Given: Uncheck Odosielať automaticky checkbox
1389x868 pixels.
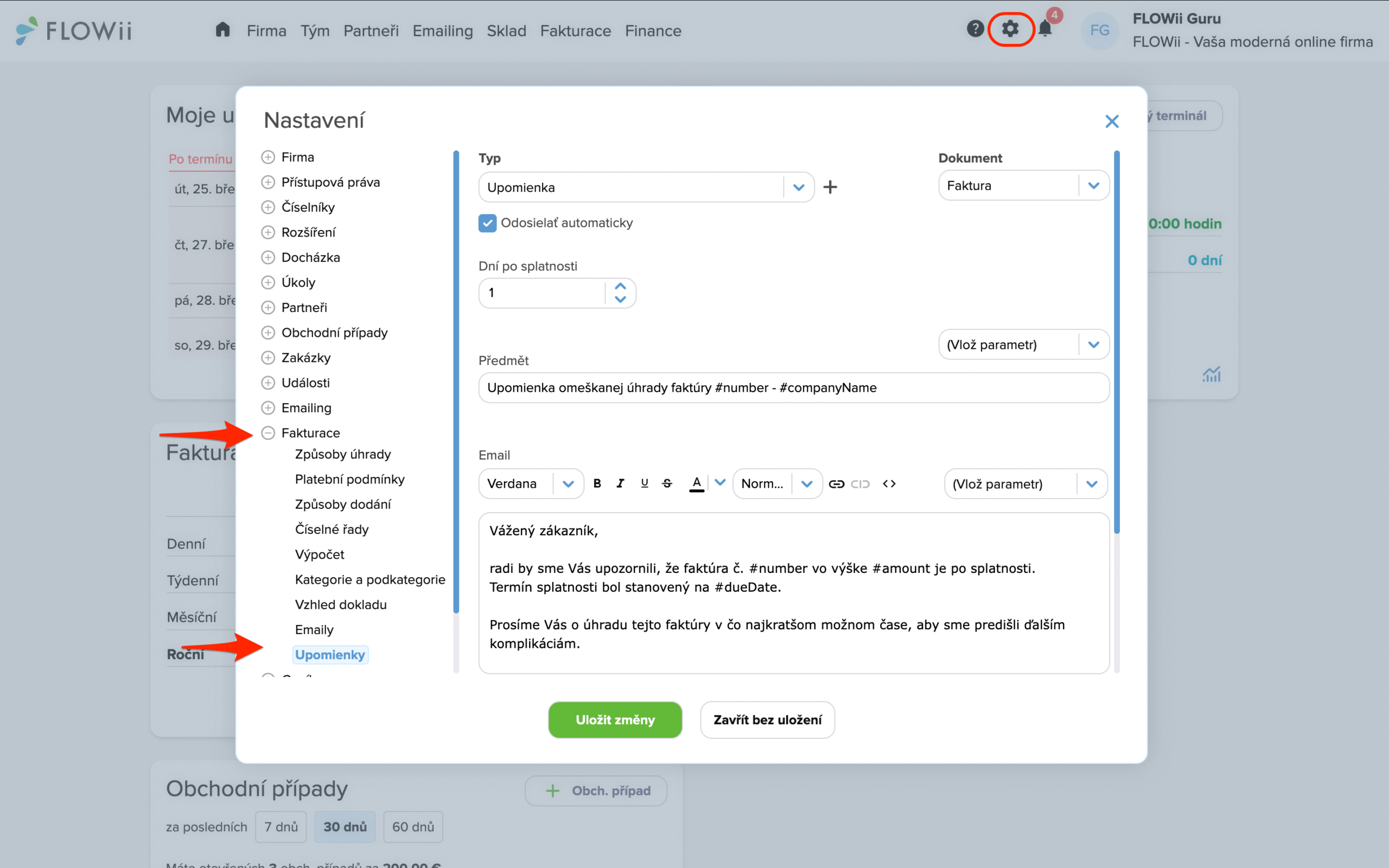Looking at the screenshot, I should (487, 224).
